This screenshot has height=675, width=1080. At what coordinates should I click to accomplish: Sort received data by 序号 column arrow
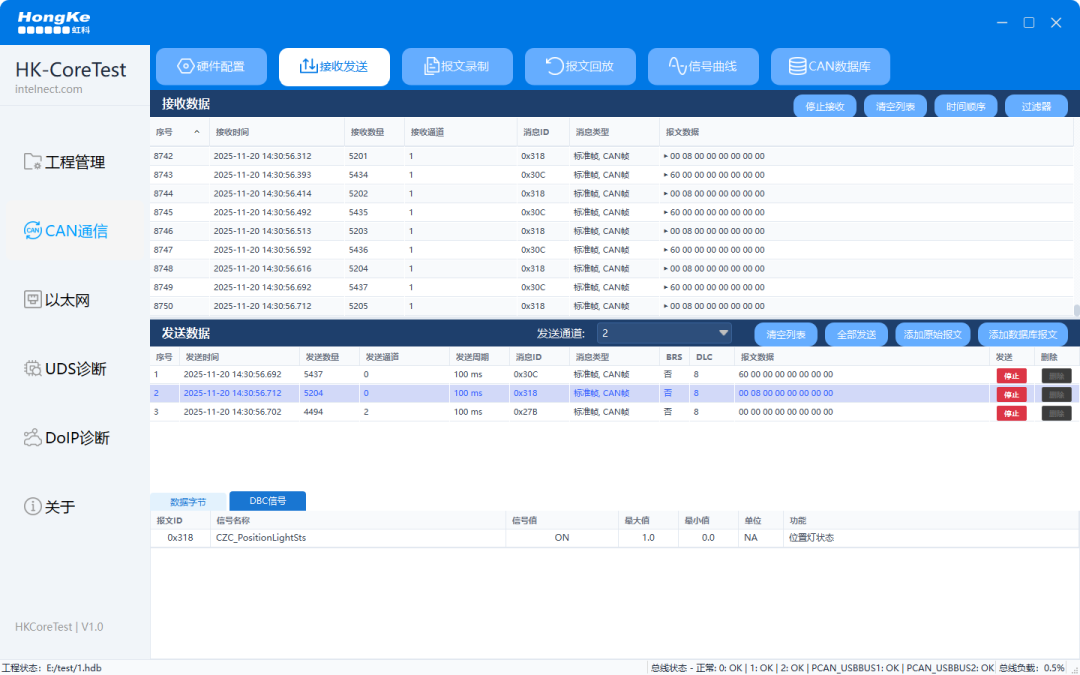(197, 132)
